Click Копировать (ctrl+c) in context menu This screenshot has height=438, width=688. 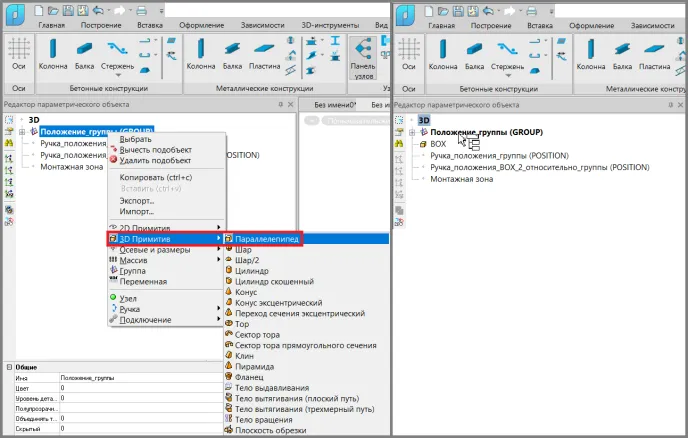[155, 177]
